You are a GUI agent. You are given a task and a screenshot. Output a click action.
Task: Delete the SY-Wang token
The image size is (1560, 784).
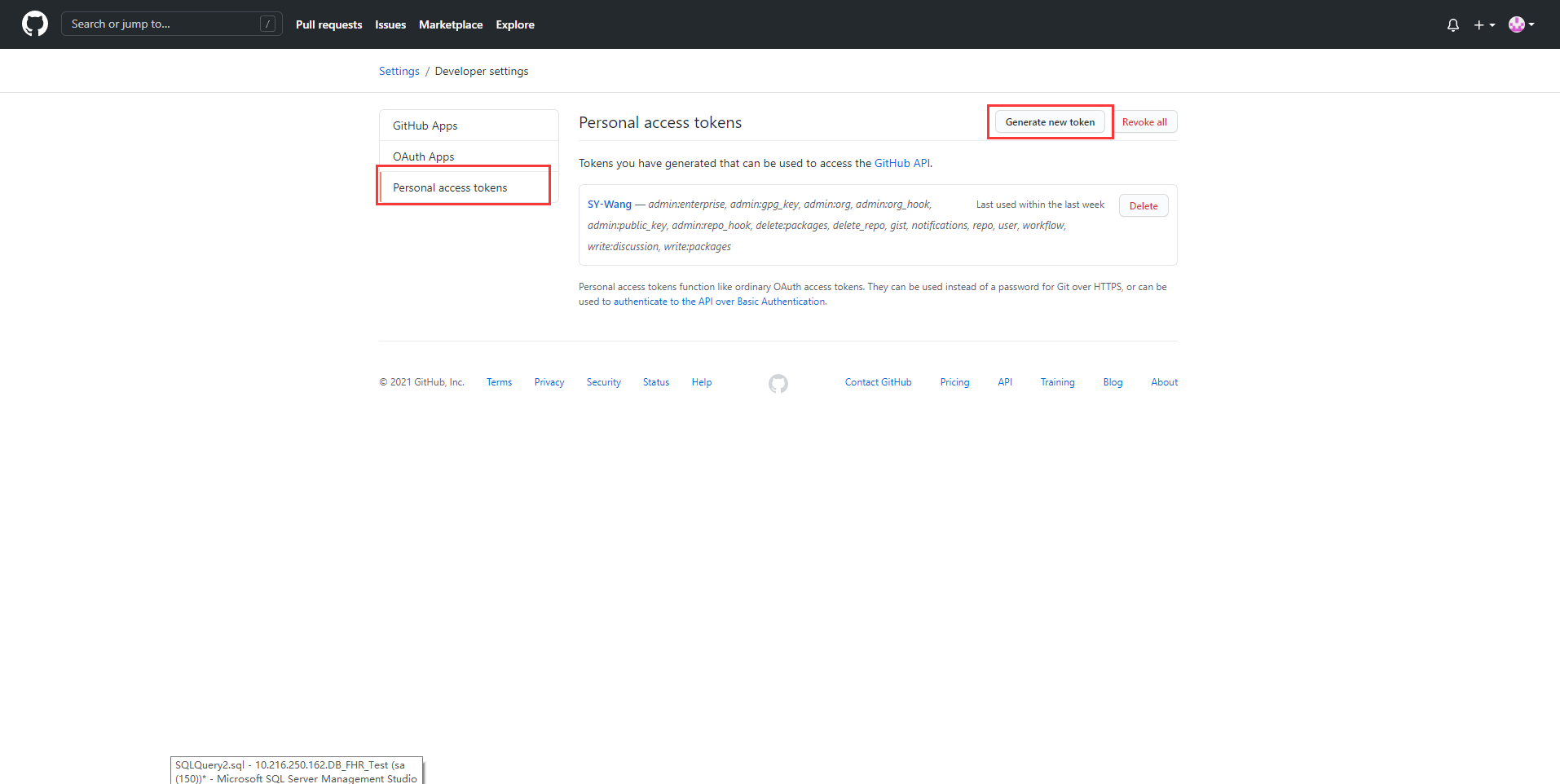click(1144, 206)
